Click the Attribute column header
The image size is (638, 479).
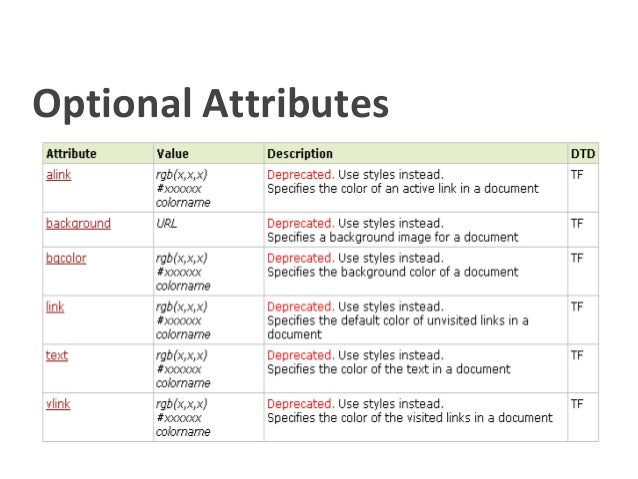pyautogui.click(x=71, y=154)
